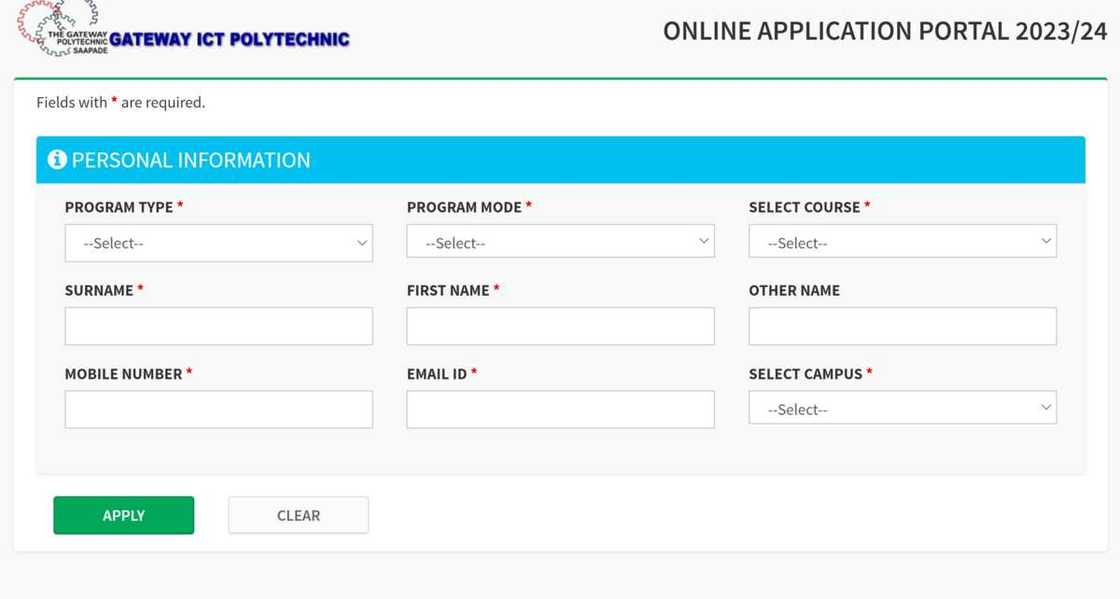Click the PERSONAL INFORMATION header title text
The width and height of the screenshot is (1120, 599).
[191, 160]
